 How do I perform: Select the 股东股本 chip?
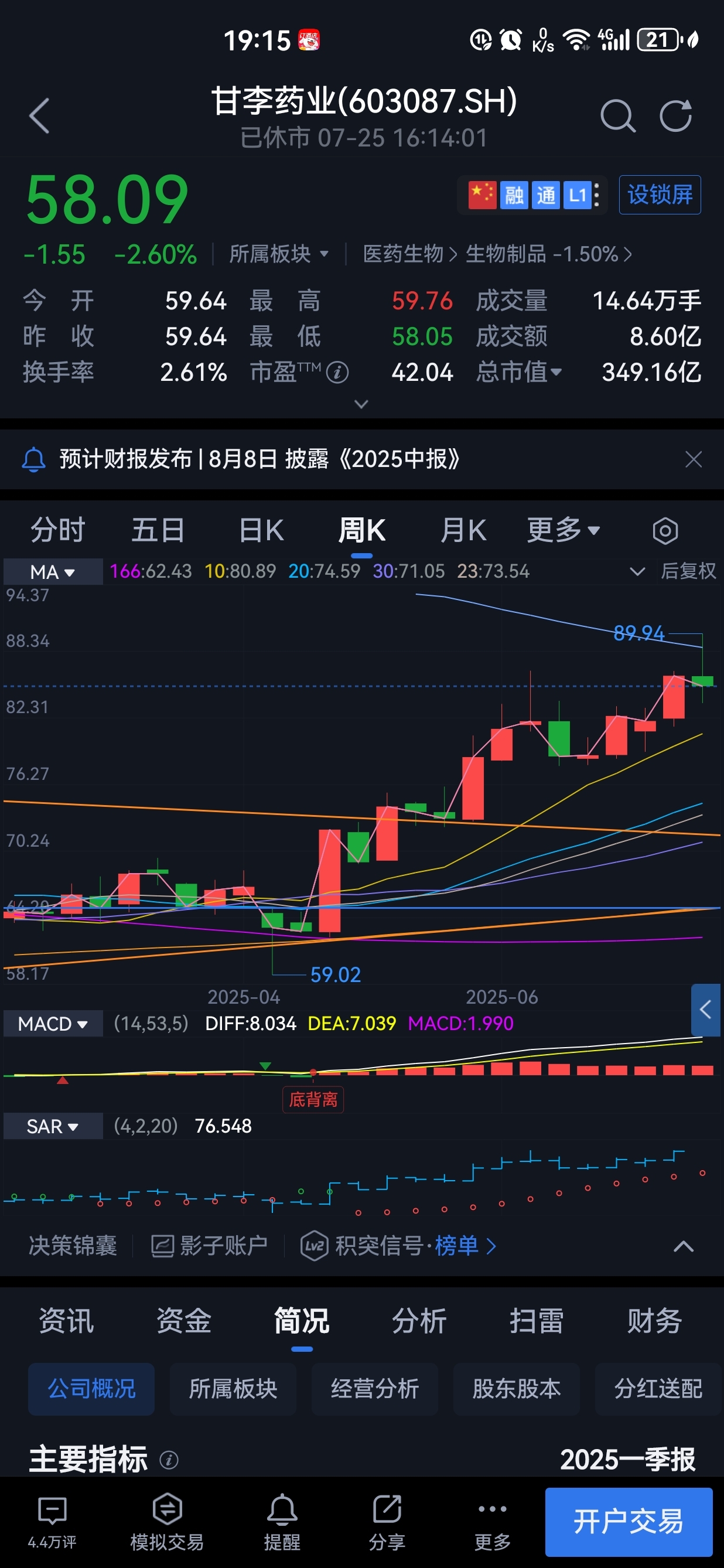(x=517, y=1389)
